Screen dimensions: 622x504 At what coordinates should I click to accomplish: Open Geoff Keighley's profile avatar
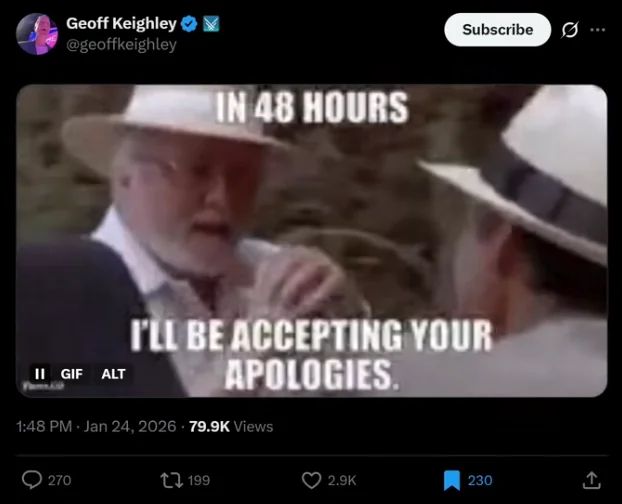coord(37,34)
